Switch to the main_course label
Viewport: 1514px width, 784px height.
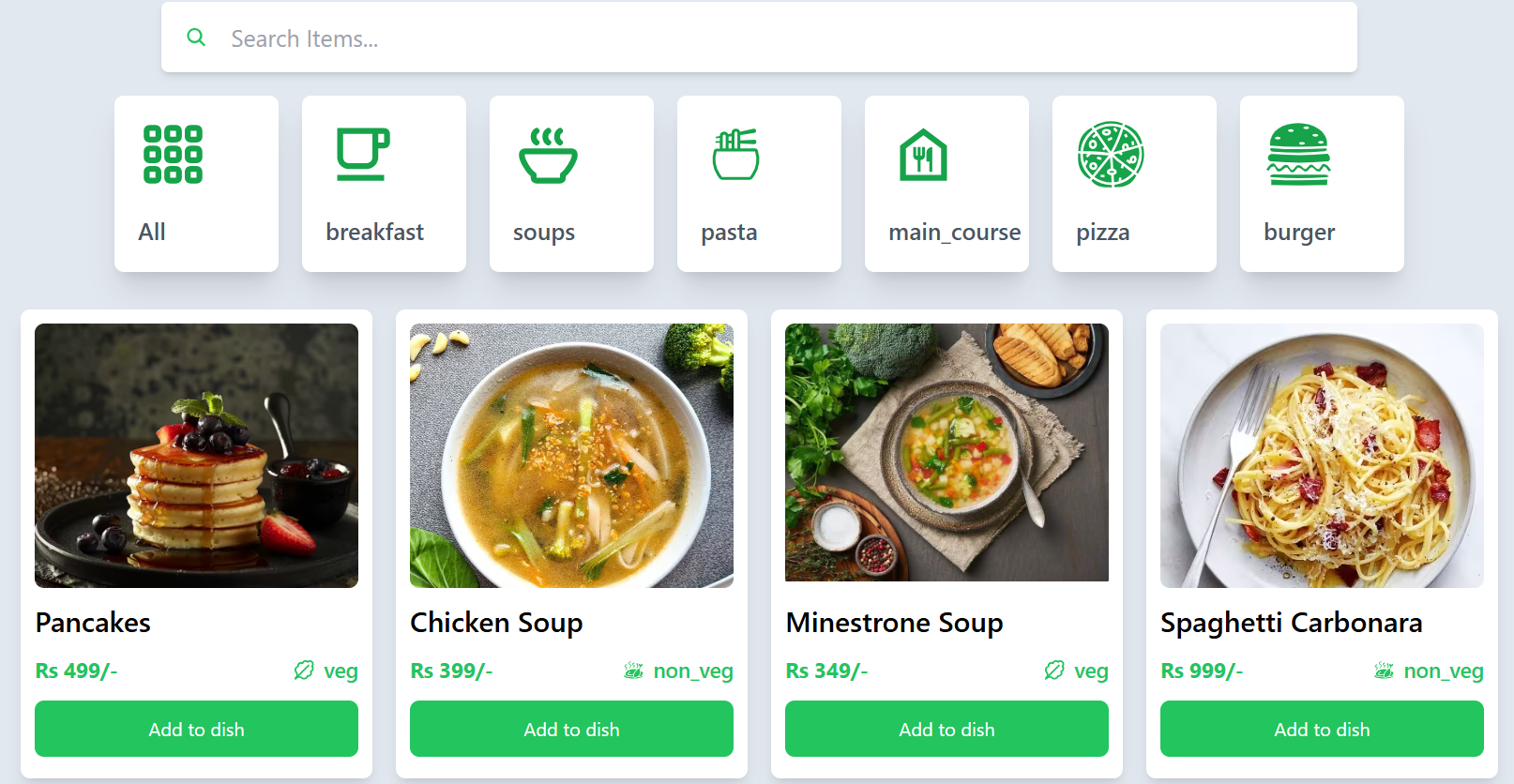[954, 232]
